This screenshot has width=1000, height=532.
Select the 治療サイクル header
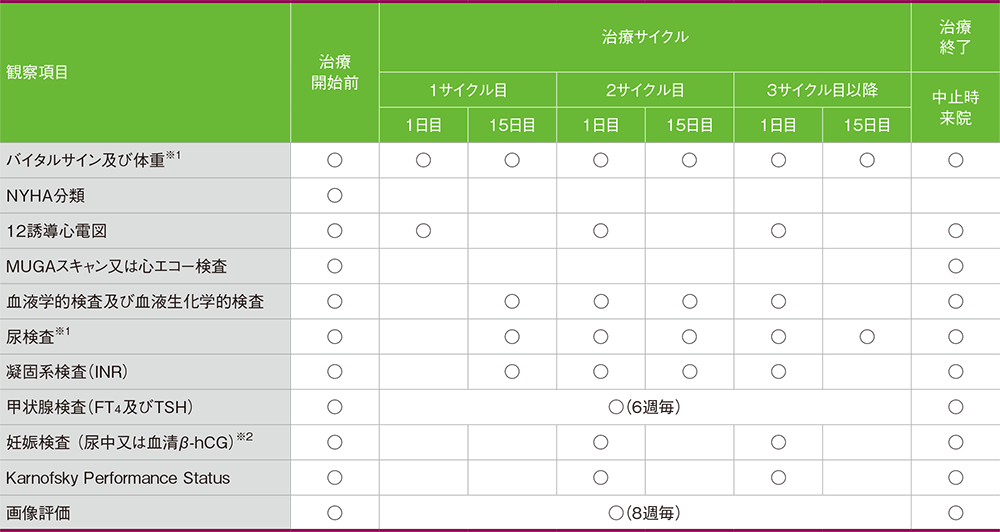pos(644,37)
